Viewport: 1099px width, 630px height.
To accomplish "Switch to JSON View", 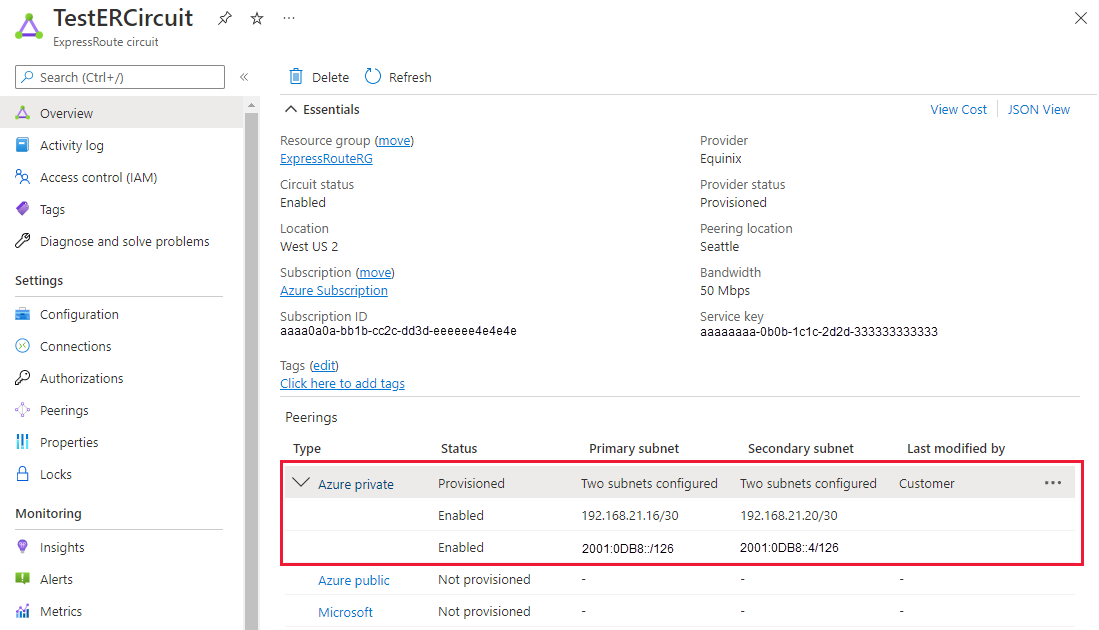I will click(1038, 109).
